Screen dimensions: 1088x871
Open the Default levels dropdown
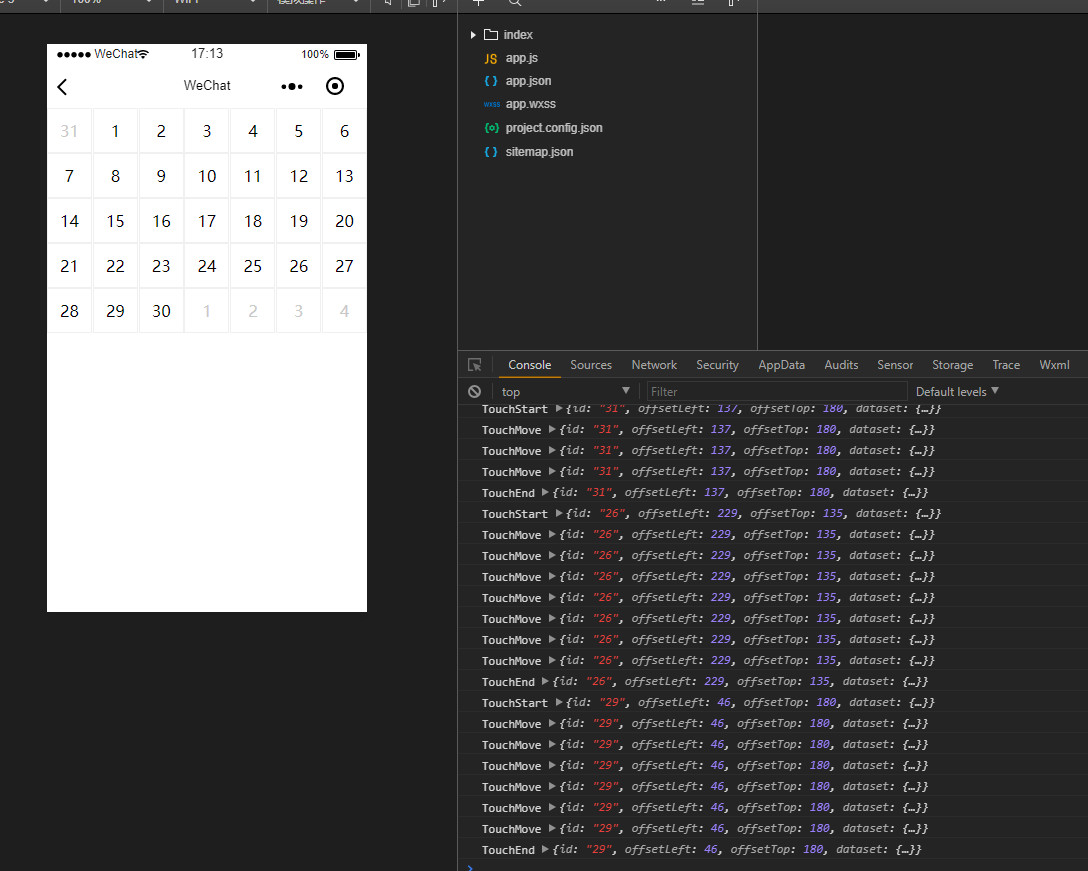(957, 391)
